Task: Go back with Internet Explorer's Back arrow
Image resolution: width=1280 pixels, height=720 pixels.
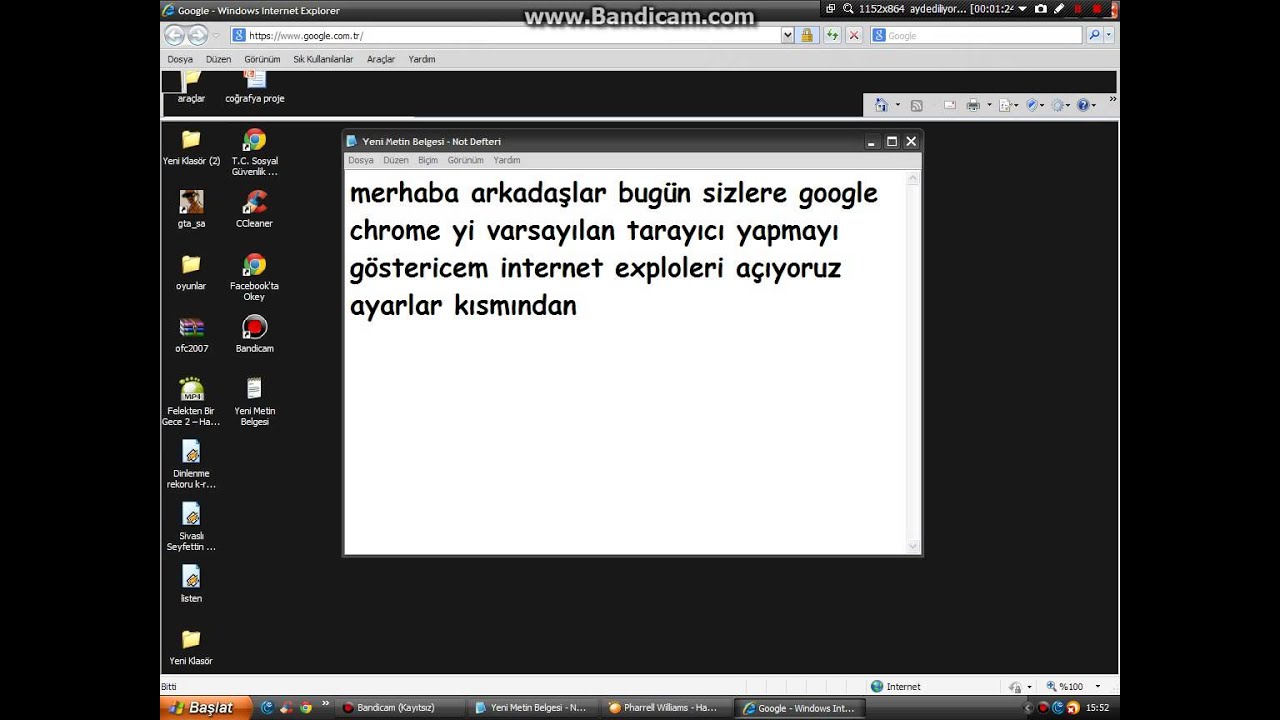Action: pos(174,35)
